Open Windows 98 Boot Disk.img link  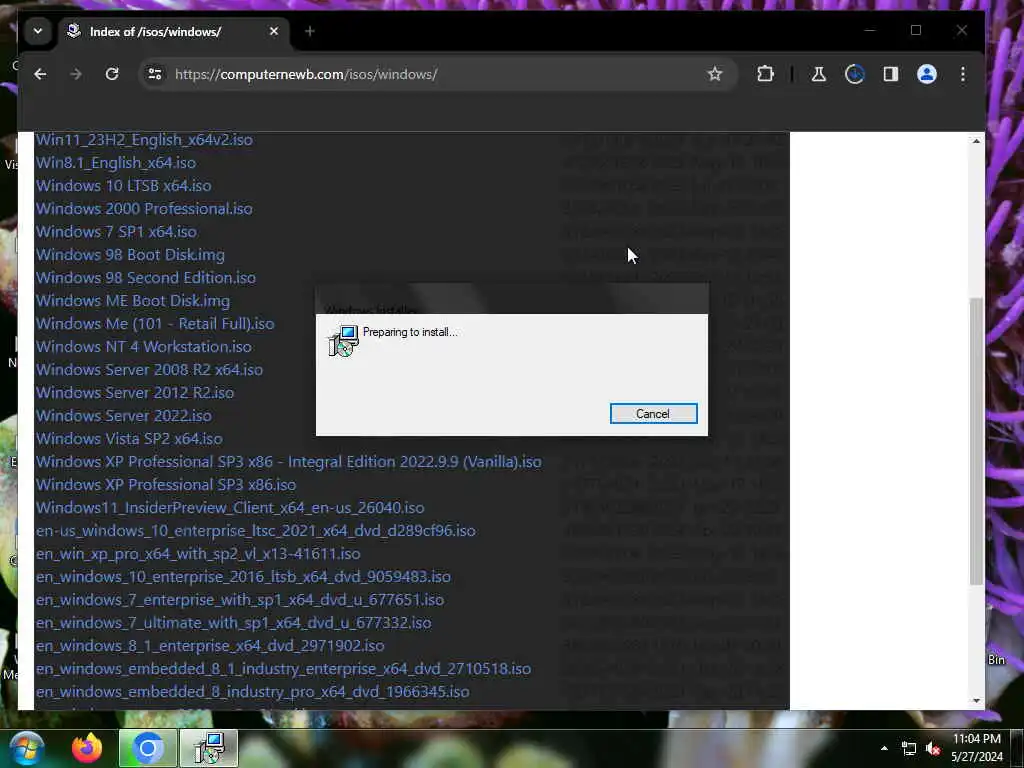click(x=130, y=255)
